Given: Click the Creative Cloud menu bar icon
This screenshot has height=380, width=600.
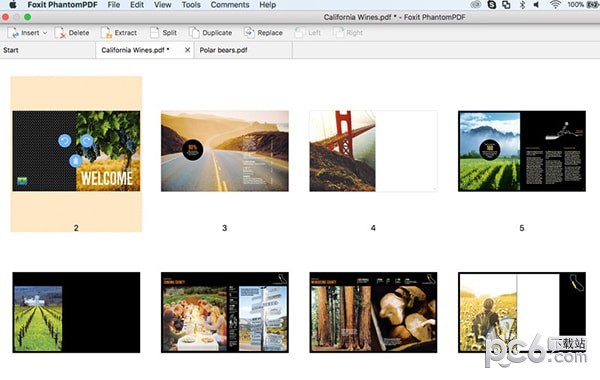Looking at the screenshot, I should (x=476, y=5).
